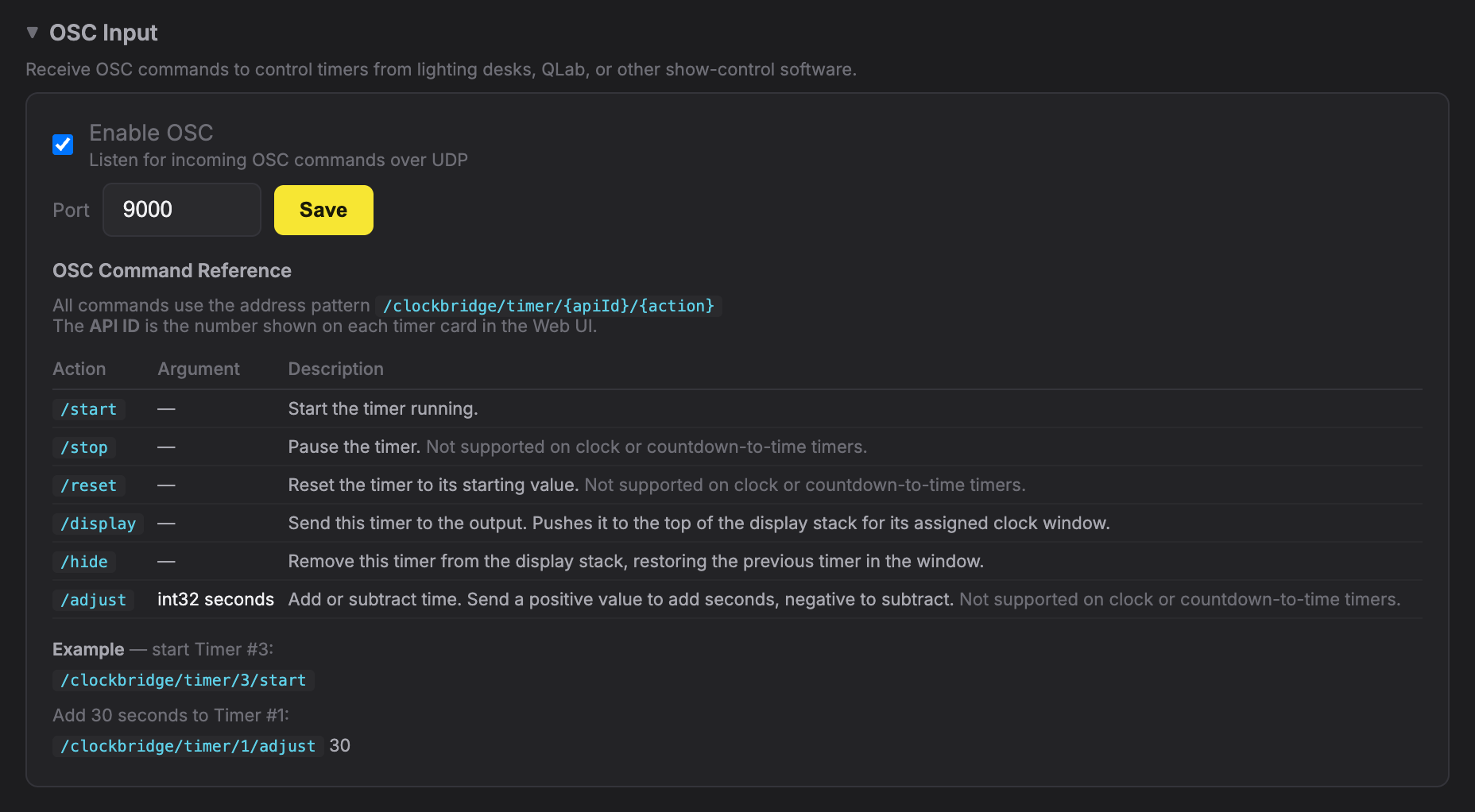Click the OSC Input section title
1475x812 pixels.
tap(103, 33)
